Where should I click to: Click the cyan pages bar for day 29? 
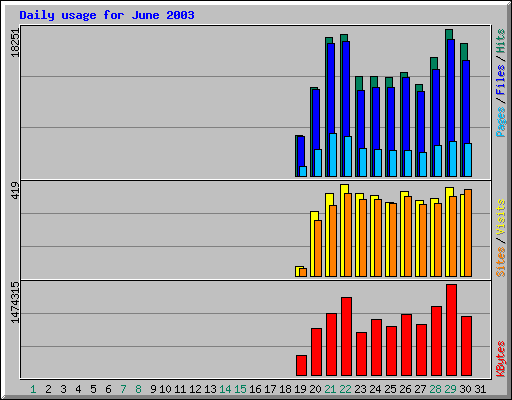(x=453, y=159)
